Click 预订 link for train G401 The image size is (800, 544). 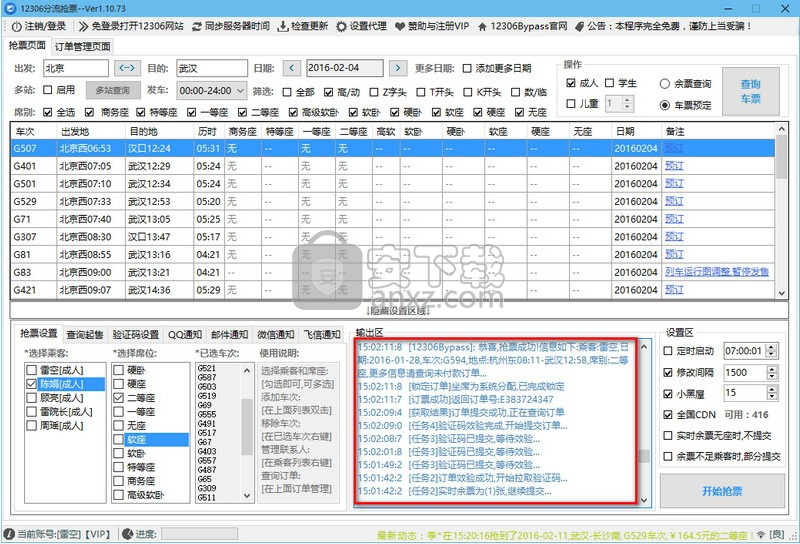coord(674,166)
